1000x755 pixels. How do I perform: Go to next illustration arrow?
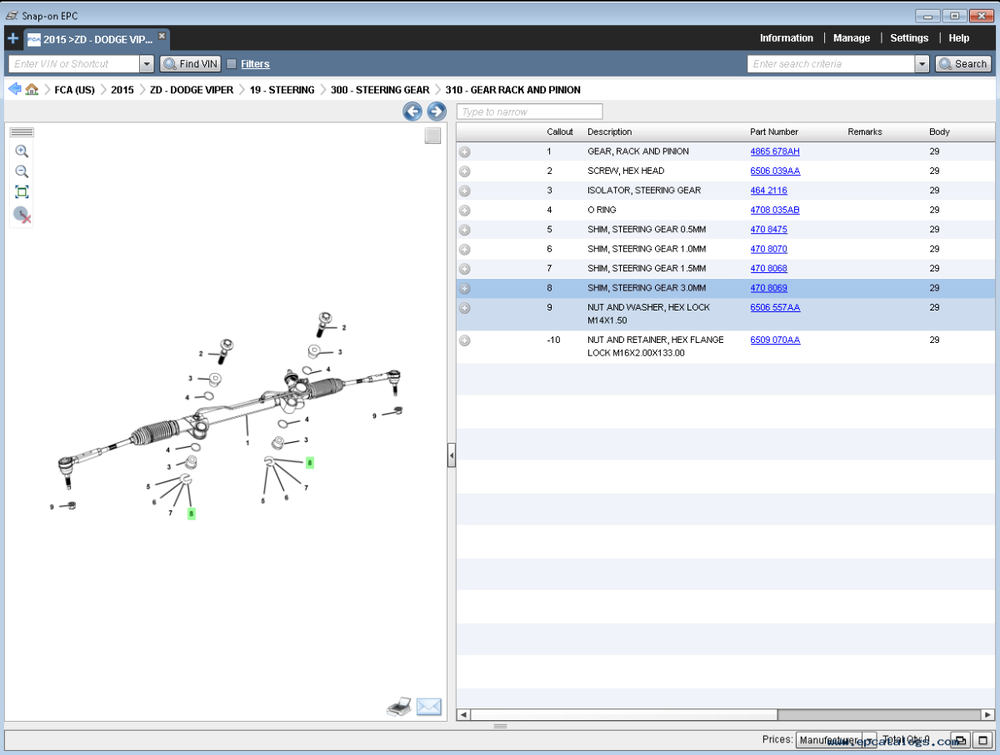tap(436, 111)
